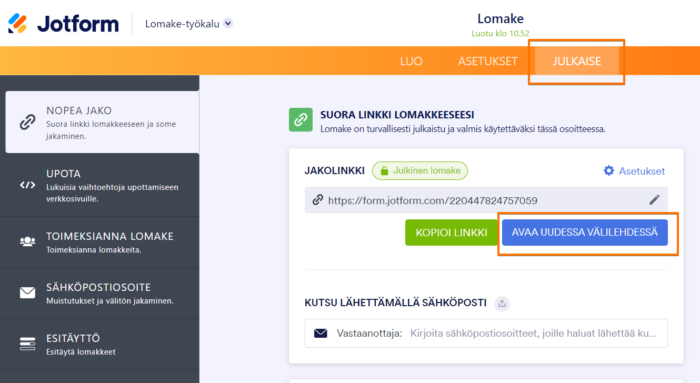This screenshot has height=383, width=700.
Task: Open the Lomake-työkalu dropdown arrow
Action: pos(228,23)
